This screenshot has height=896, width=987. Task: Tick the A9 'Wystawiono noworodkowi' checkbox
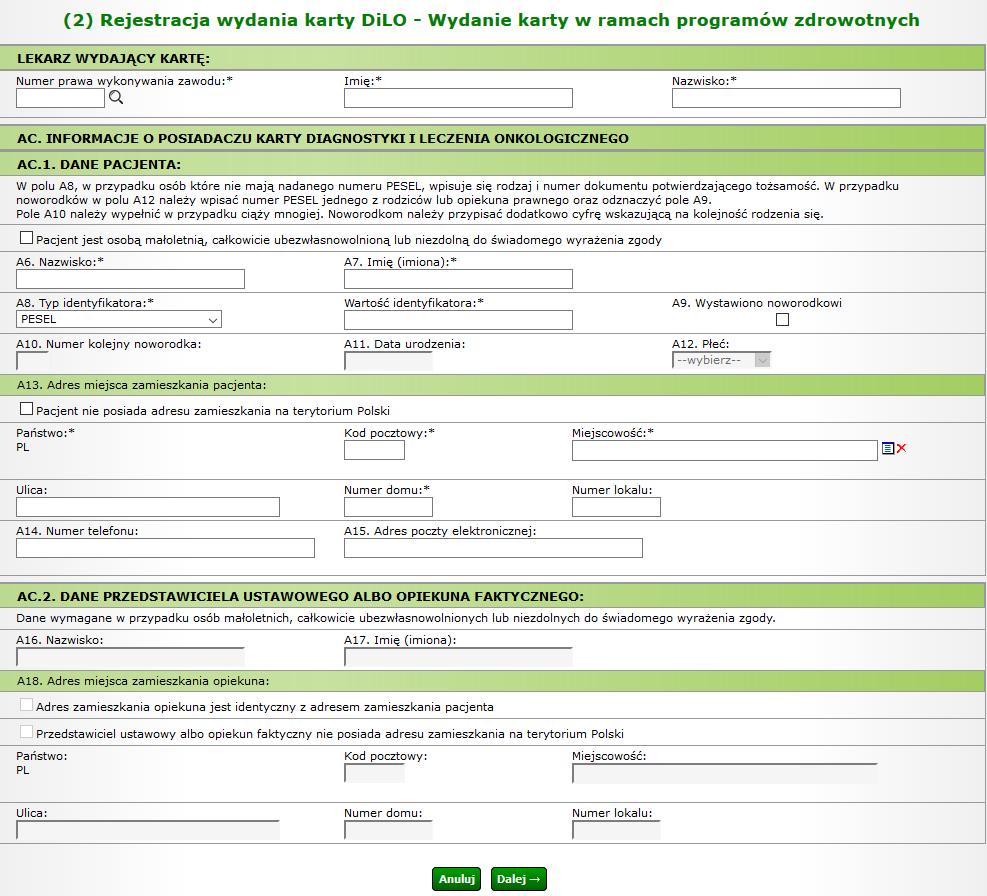click(782, 319)
